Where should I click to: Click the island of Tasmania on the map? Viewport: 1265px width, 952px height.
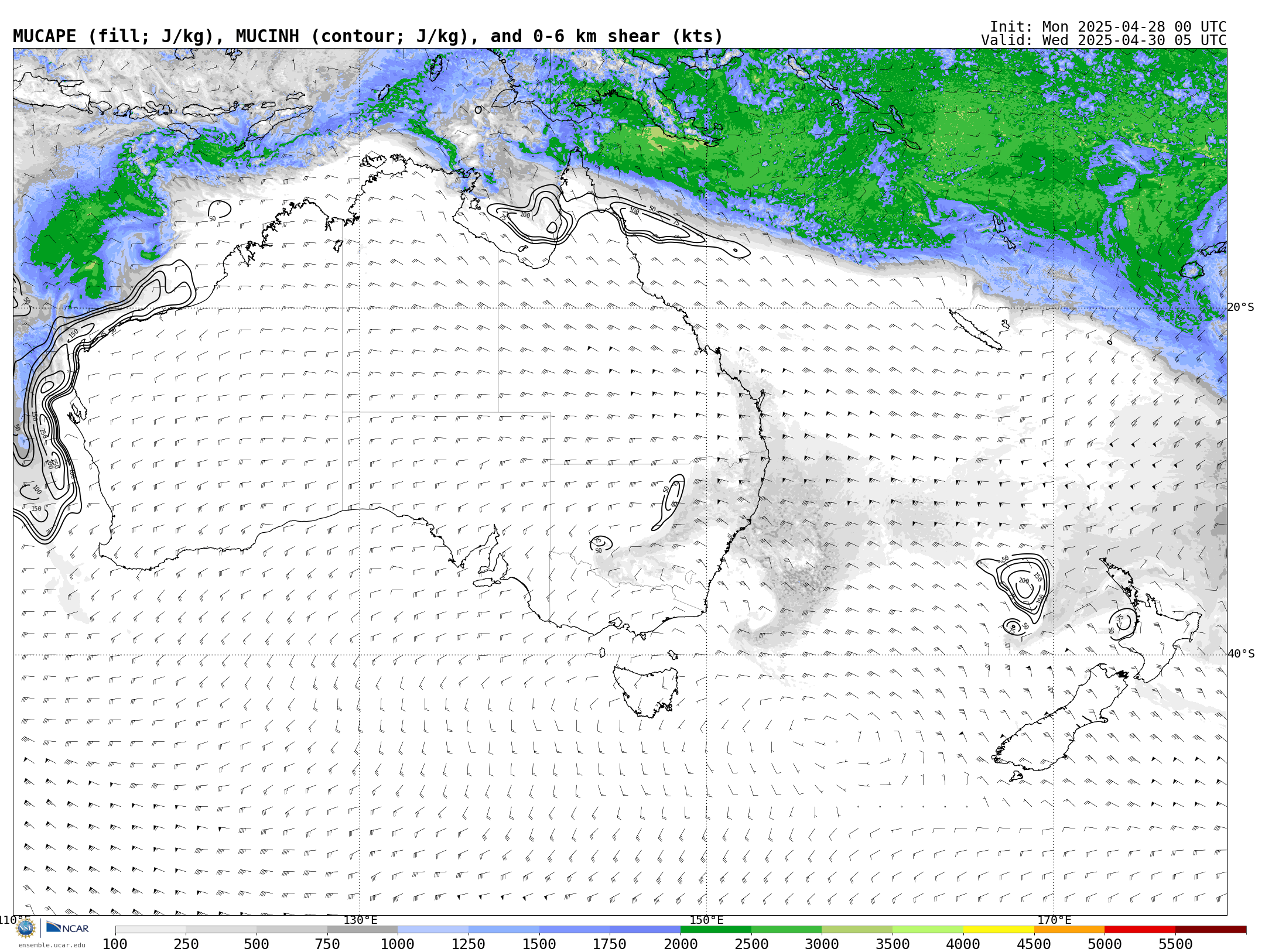pos(647,691)
